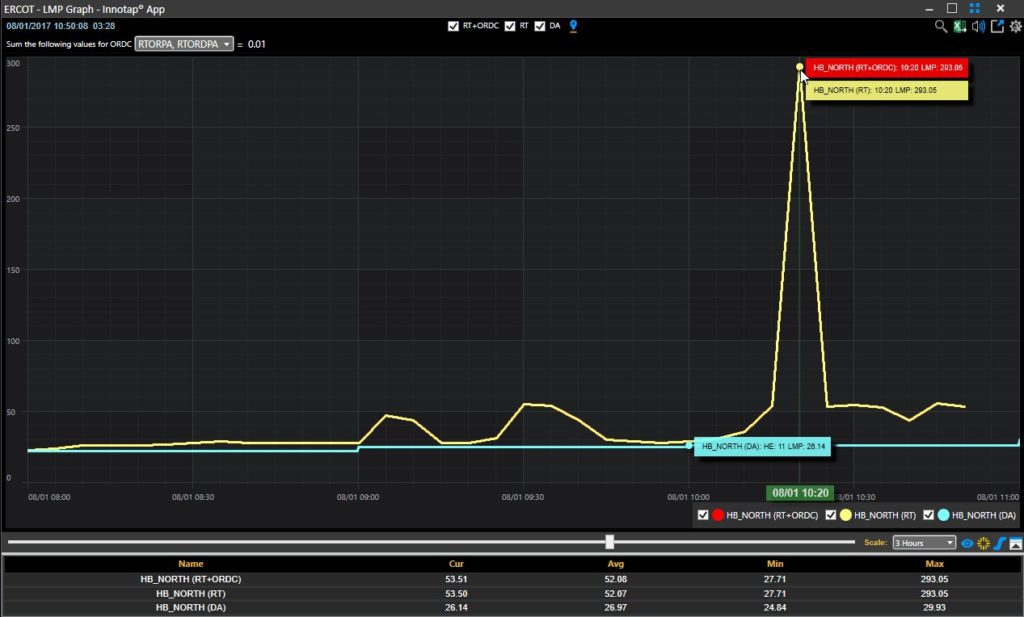Image resolution: width=1024 pixels, height=617 pixels.
Task: Click the red HB_NORTH (RT+ORDC) tooltip label
Action: click(887, 68)
